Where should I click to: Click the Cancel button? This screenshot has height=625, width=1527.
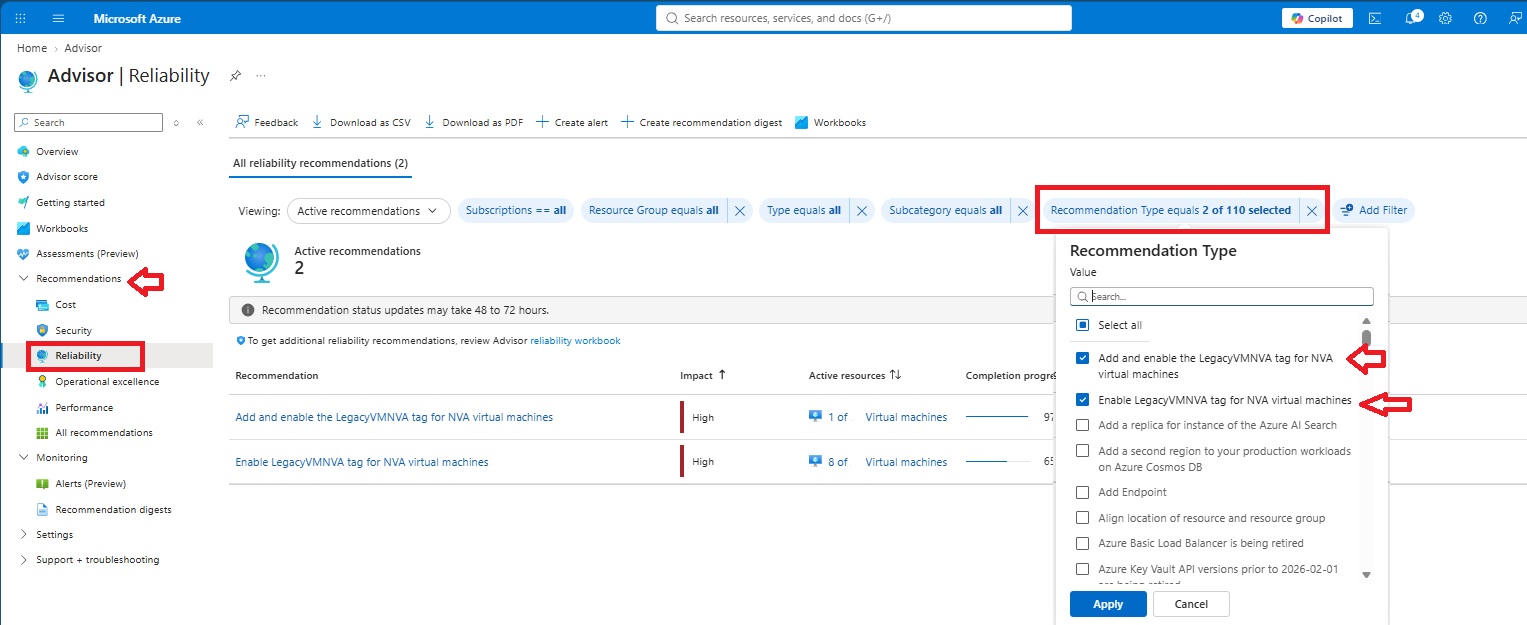click(x=1191, y=604)
